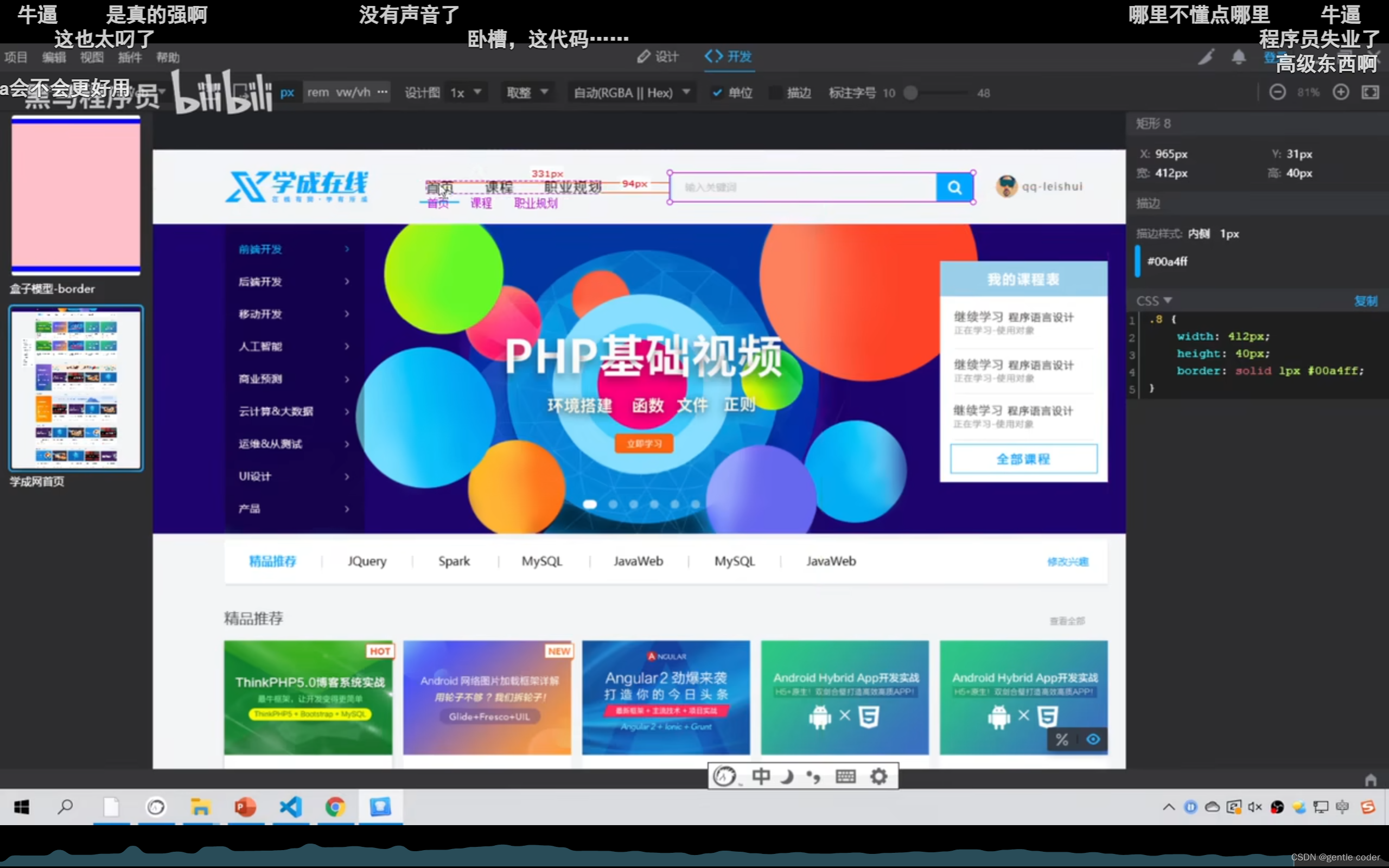Toggle the 单位 unit checkbox
The image size is (1389, 868).
tap(717, 92)
